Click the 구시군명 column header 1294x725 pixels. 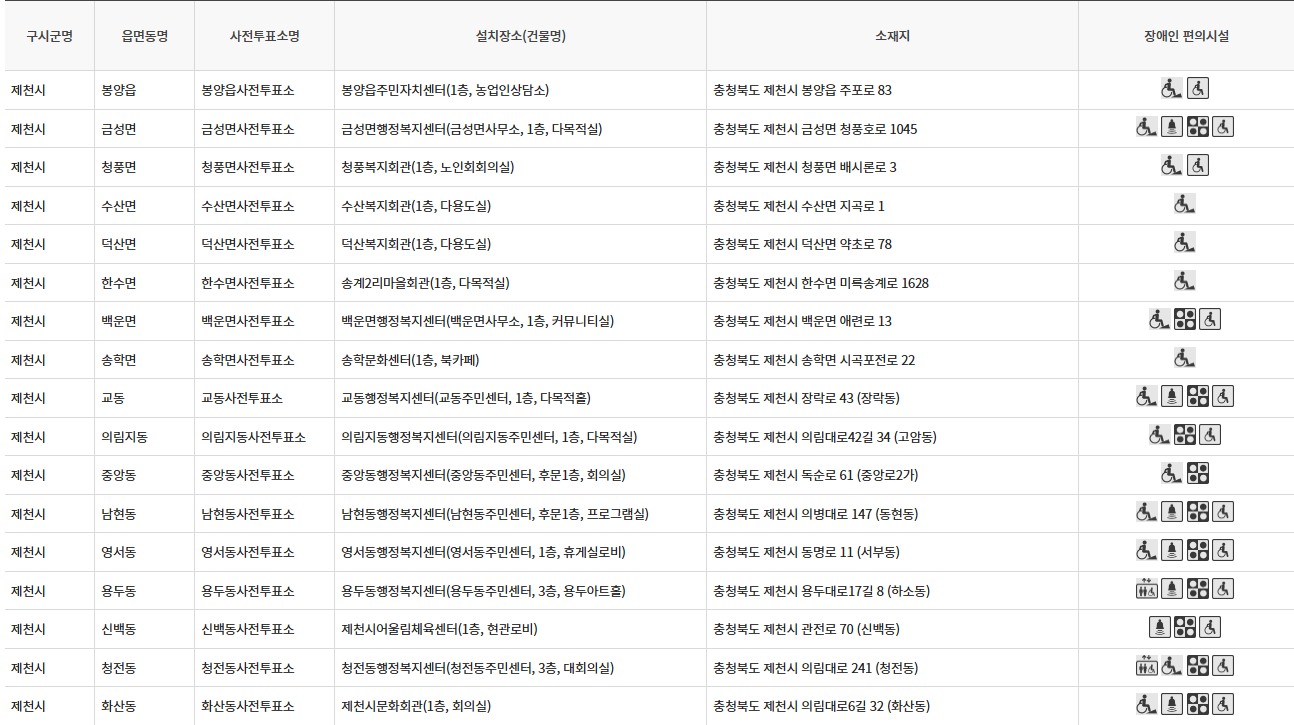(49, 36)
